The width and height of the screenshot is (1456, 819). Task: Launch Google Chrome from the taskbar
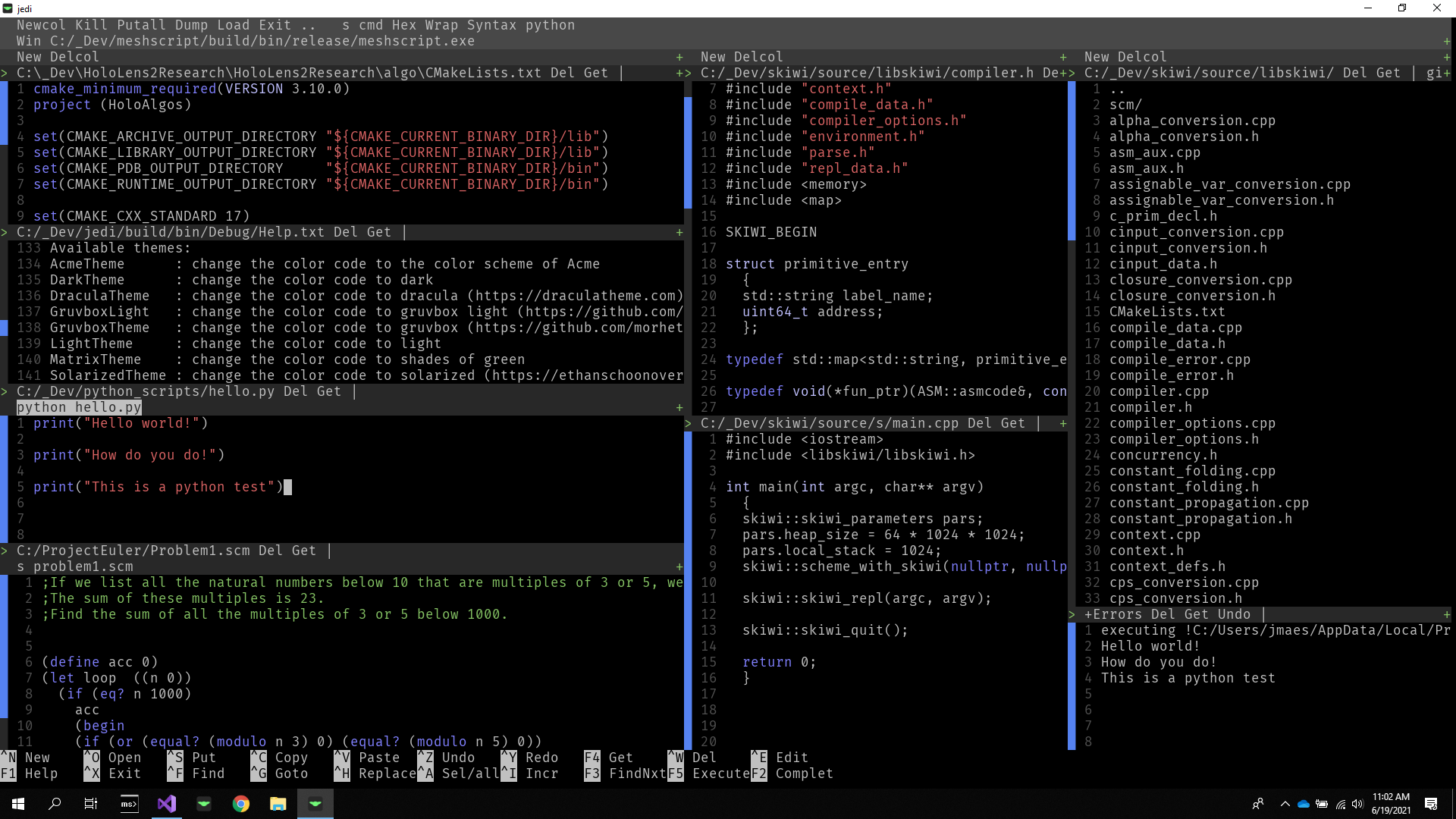[241, 804]
